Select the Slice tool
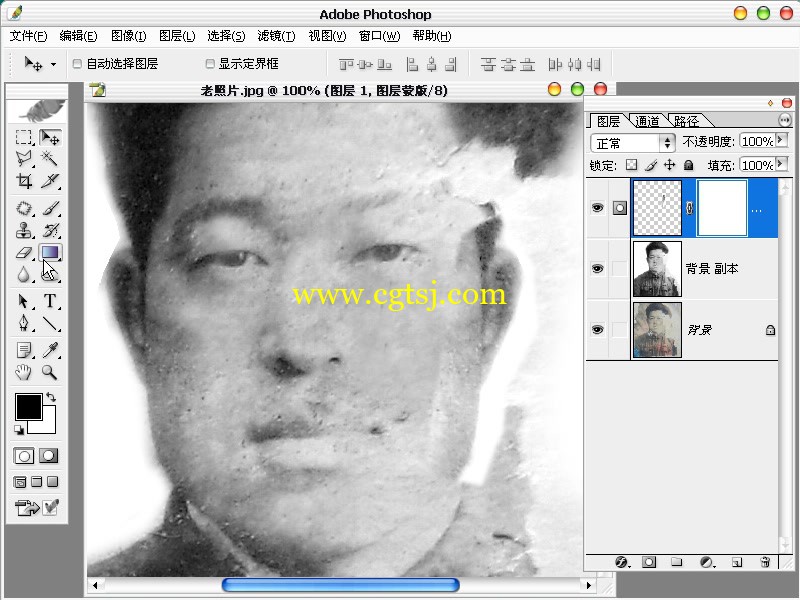 [x=50, y=180]
